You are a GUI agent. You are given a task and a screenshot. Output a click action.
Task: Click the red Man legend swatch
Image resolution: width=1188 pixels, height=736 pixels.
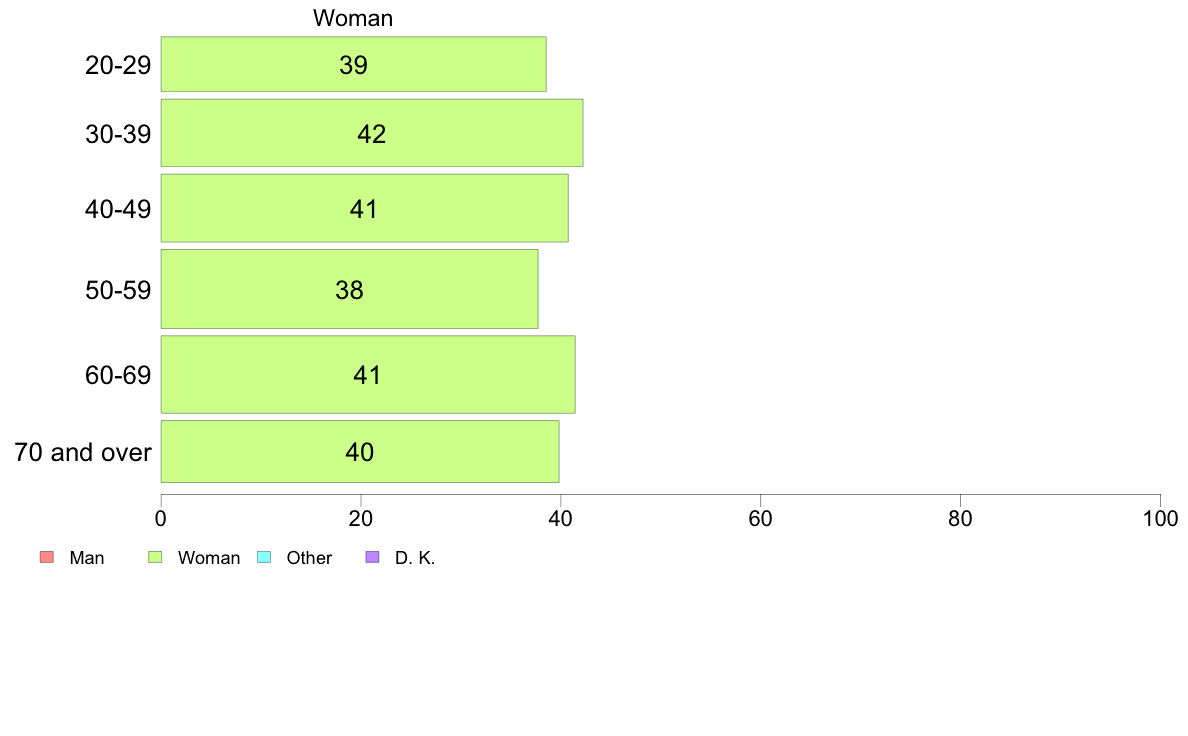tap(47, 557)
